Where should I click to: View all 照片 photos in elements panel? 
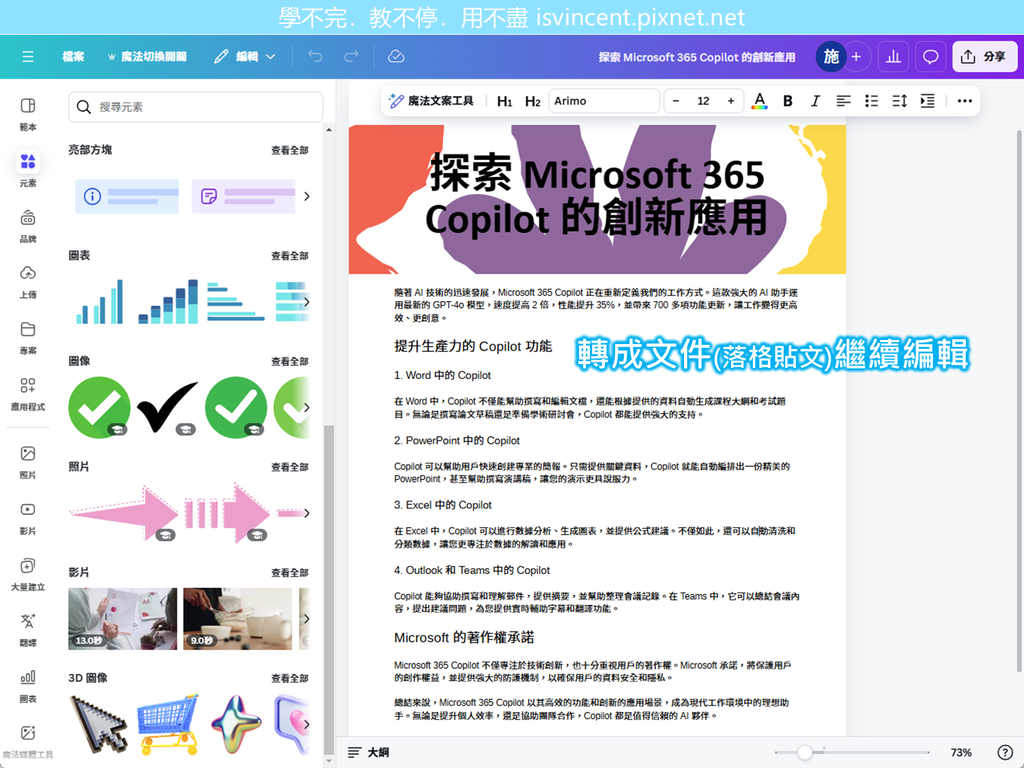(x=289, y=468)
